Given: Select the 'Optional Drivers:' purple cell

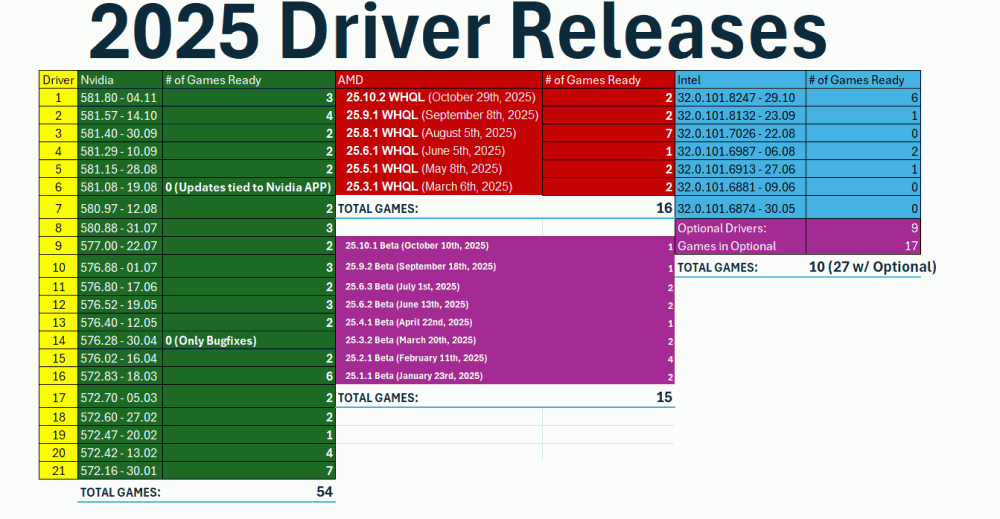Looking at the screenshot, I should (727, 229).
